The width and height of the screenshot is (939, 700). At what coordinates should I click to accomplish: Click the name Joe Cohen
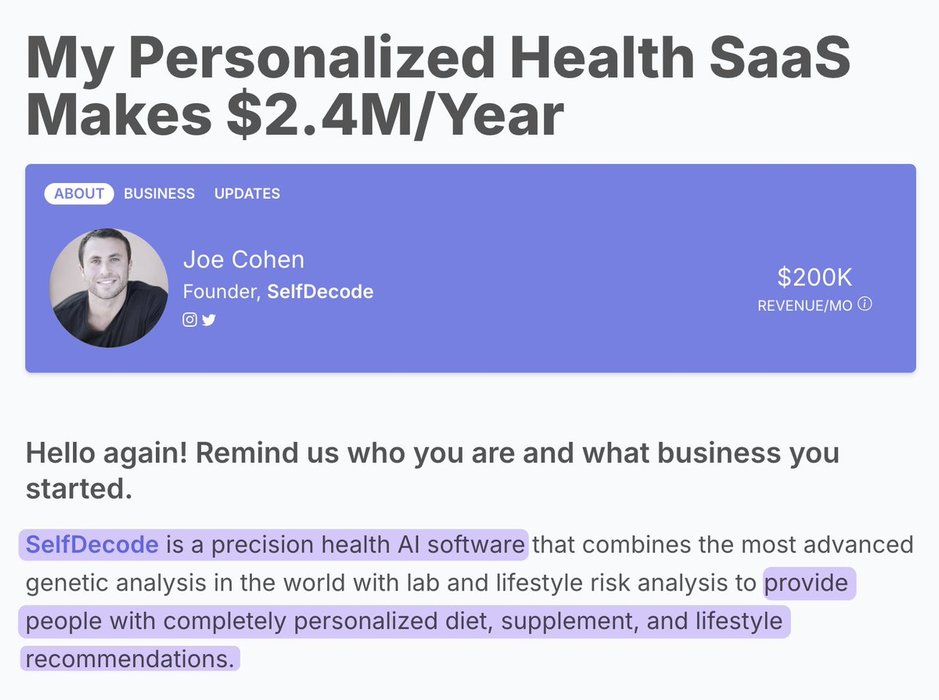point(243,260)
